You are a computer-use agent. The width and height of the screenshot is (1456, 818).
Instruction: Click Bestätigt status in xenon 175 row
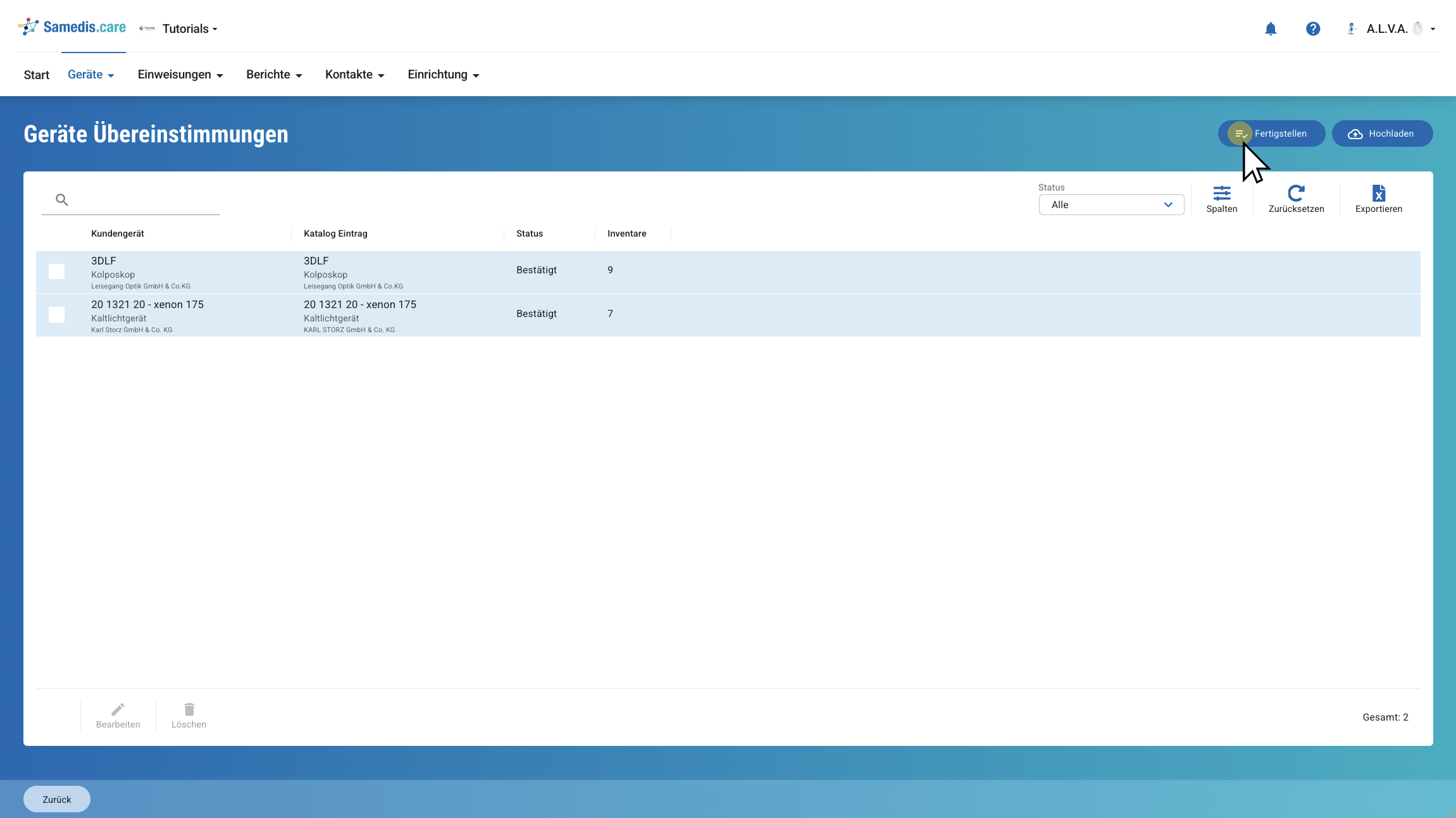click(537, 314)
